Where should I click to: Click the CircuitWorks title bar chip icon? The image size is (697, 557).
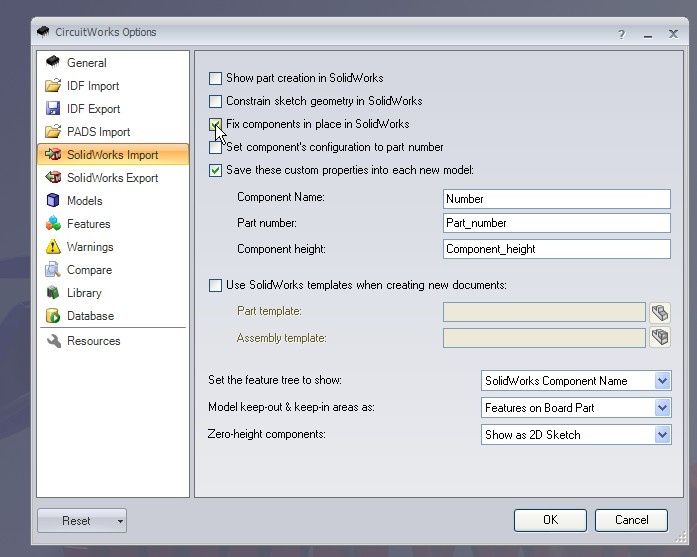pyautogui.click(x=43, y=32)
